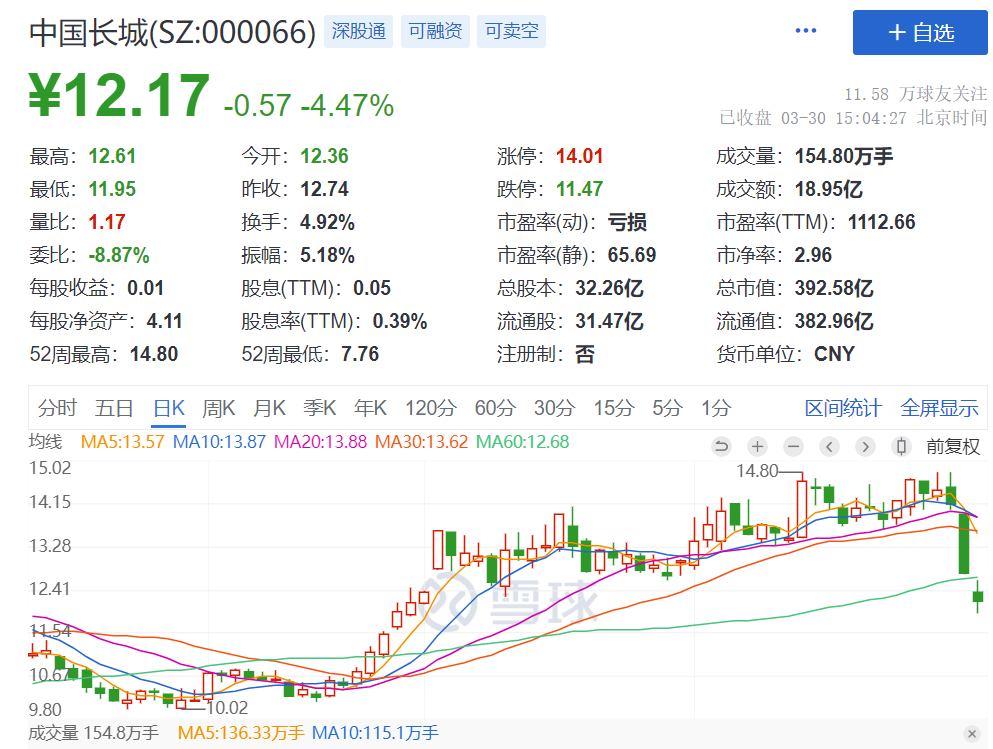
Task: Select the 年K chart tab
Action: (370, 408)
